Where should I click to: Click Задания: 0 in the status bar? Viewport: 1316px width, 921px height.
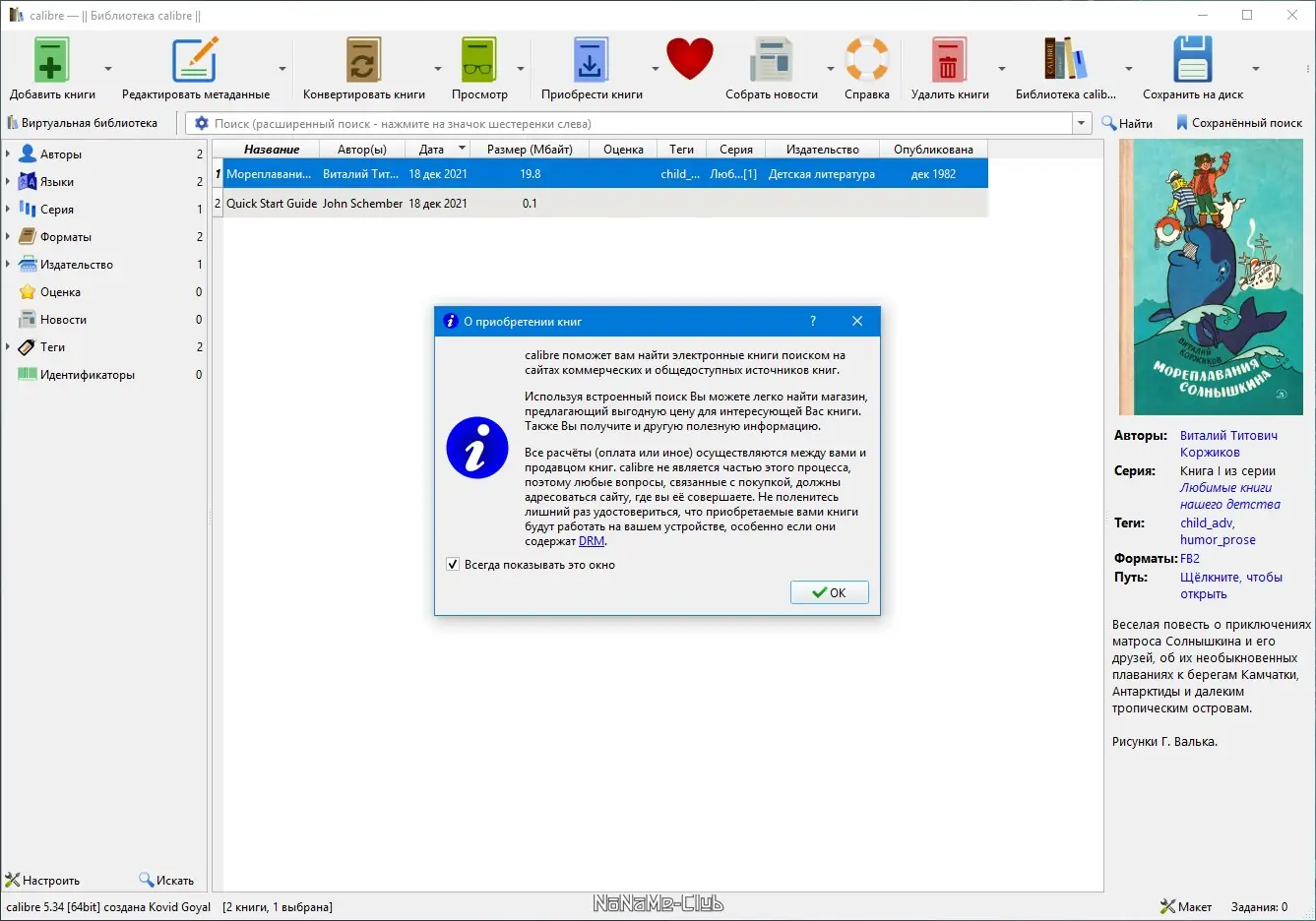pos(1259,906)
